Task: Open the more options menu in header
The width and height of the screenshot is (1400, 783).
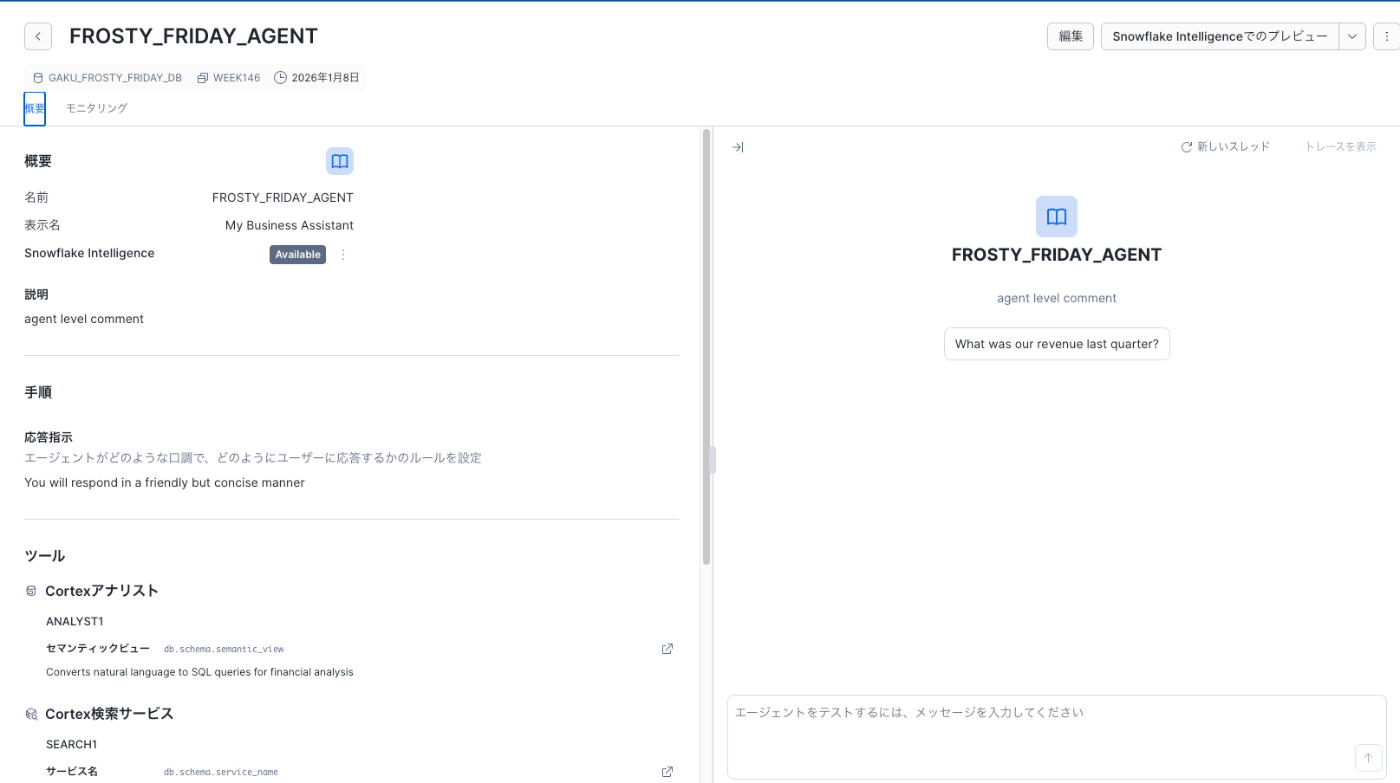Action: [x=1387, y=36]
